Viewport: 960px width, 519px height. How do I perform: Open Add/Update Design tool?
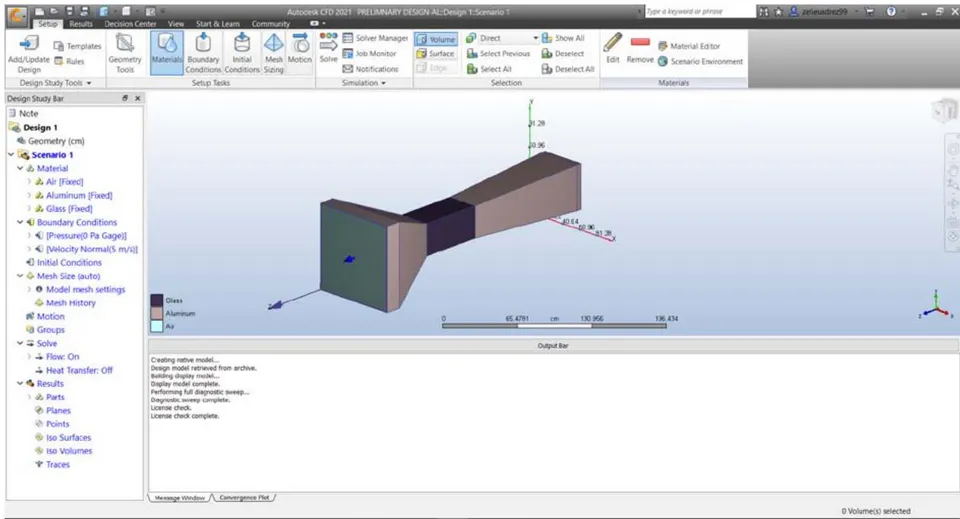click(x=29, y=54)
